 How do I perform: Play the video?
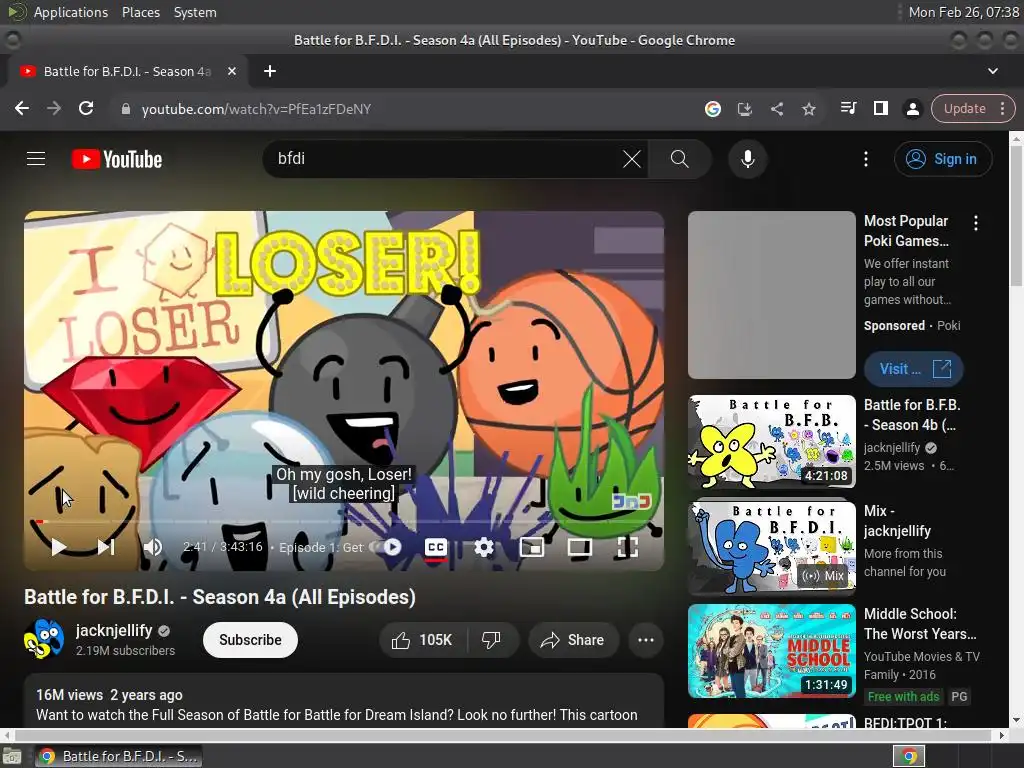[x=59, y=547]
